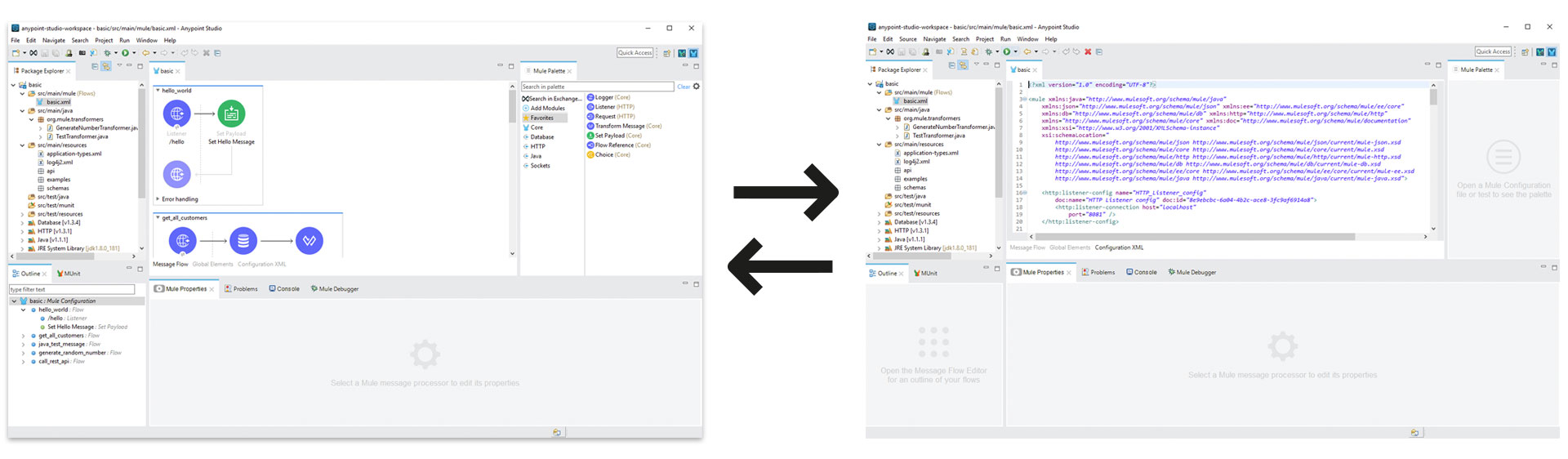Expand Error handling section in hello_world flow
The image size is (1568, 459).
click(158, 199)
